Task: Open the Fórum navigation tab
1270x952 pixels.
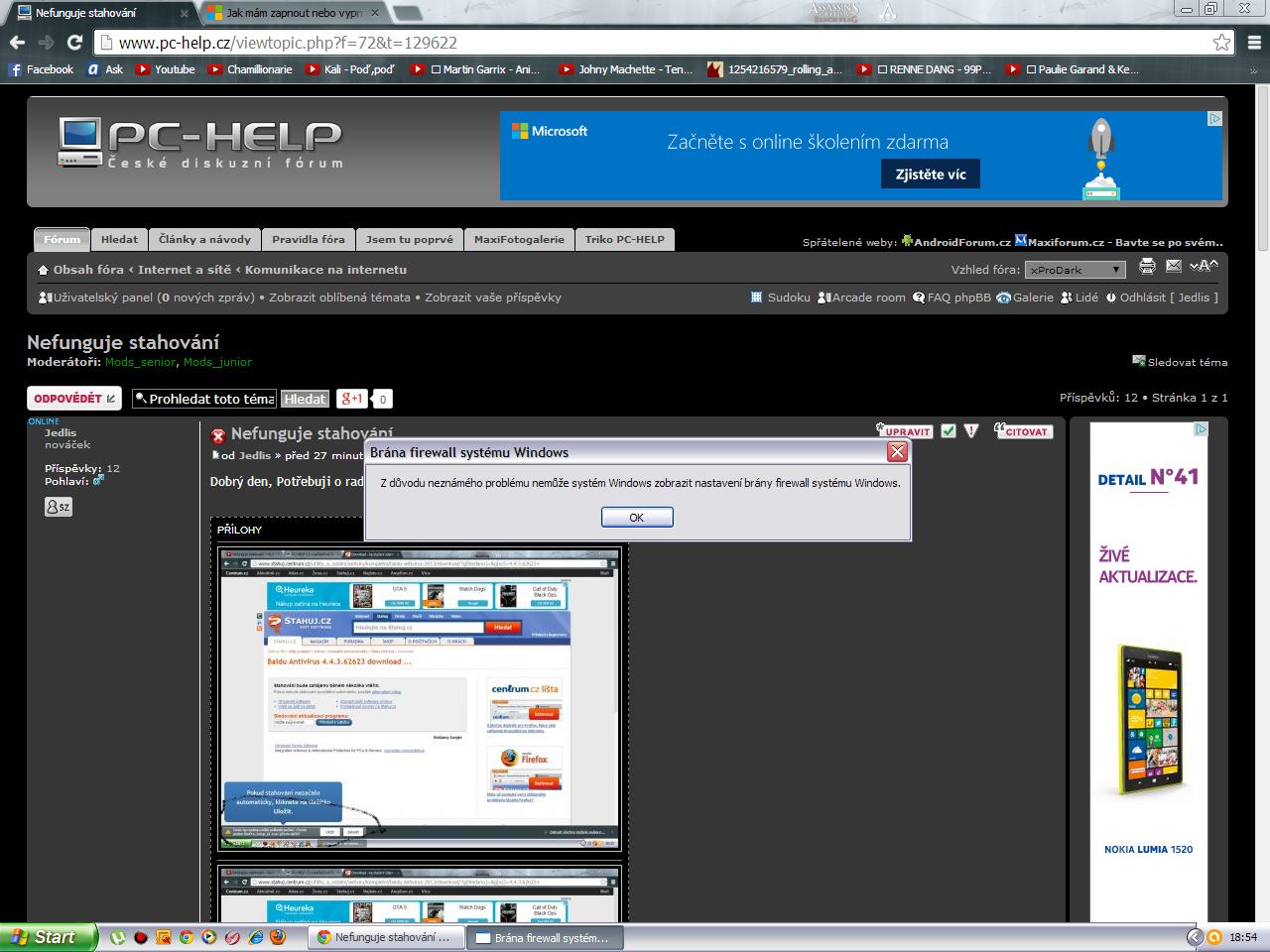Action: [62, 239]
